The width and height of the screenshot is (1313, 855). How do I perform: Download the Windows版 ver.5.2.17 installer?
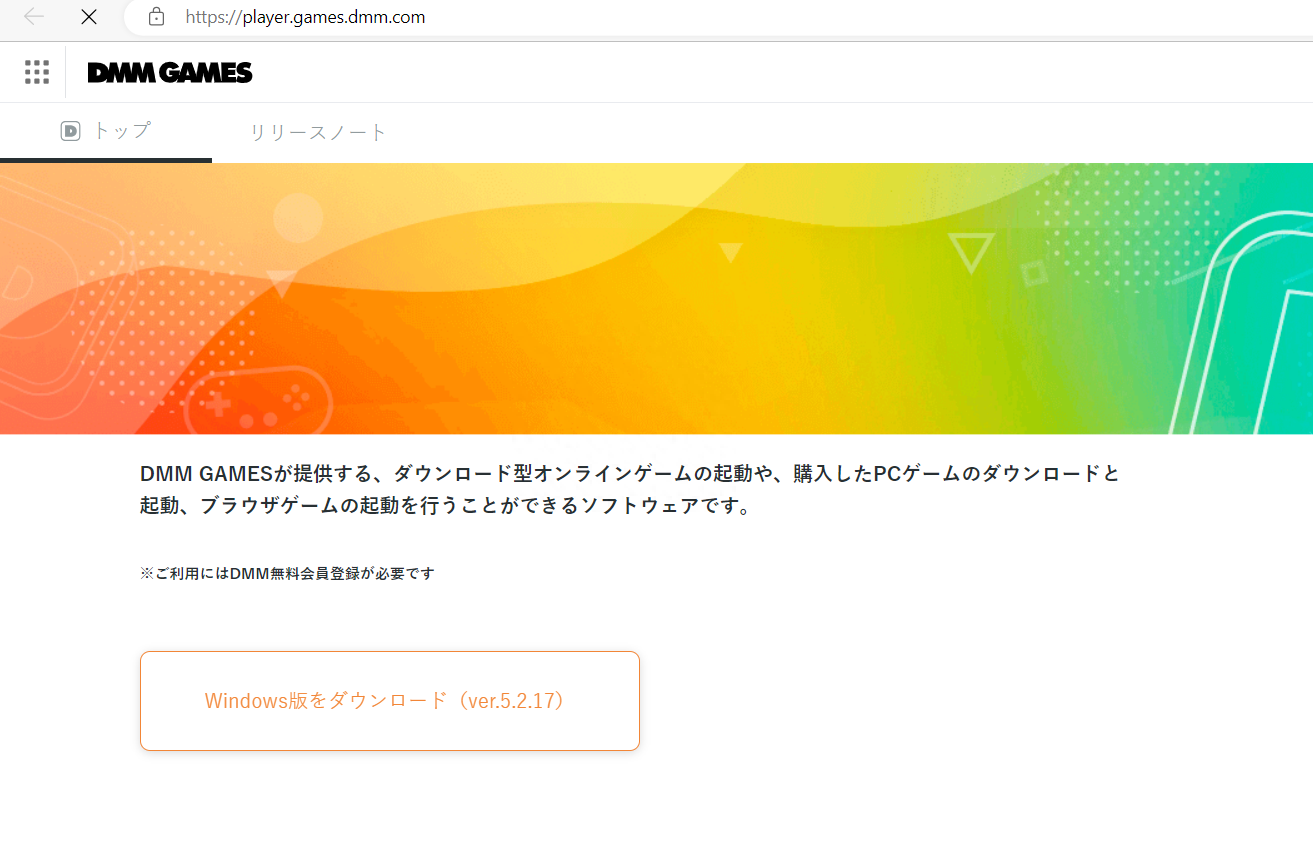pyautogui.click(x=389, y=700)
